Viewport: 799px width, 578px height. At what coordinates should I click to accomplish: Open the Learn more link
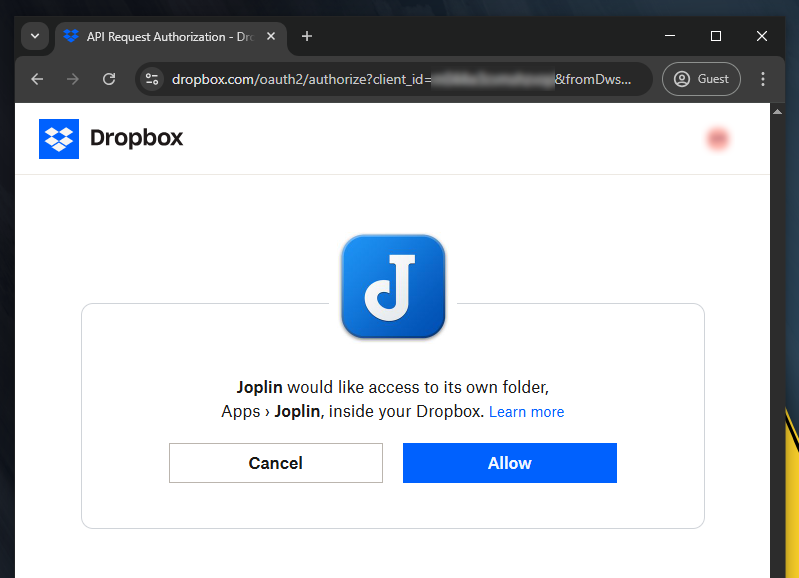pos(526,412)
